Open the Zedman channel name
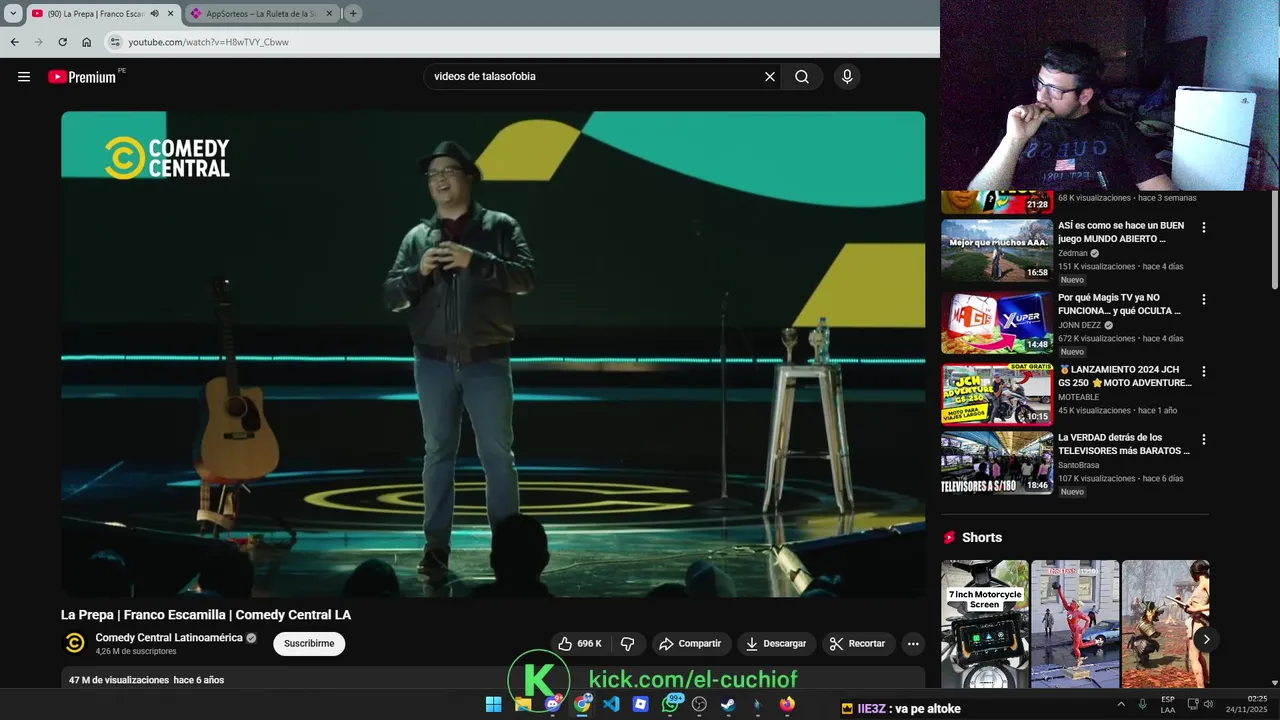The height and width of the screenshot is (720, 1280). pyautogui.click(x=1073, y=254)
